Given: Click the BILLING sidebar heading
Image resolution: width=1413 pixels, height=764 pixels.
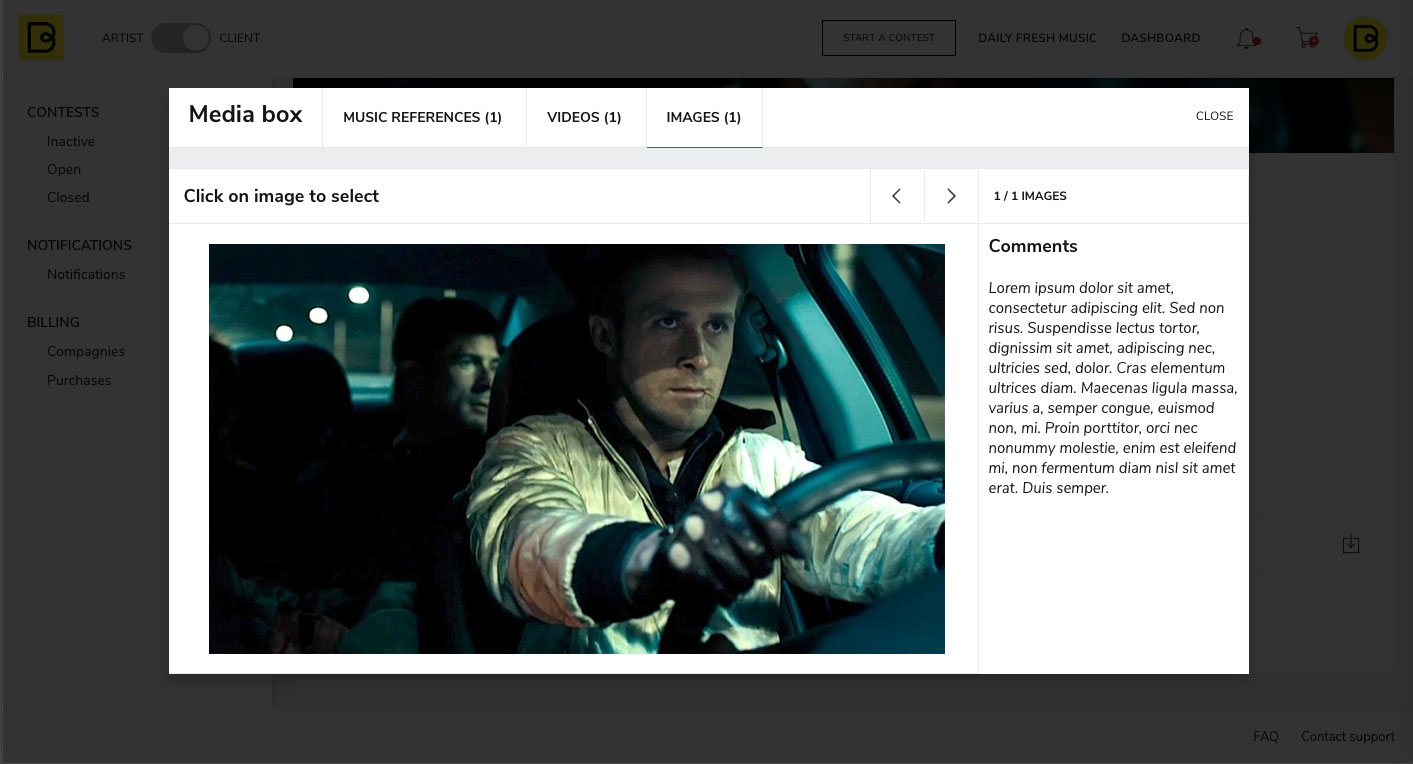Looking at the screenshot, I should click(x=53, y=322).
